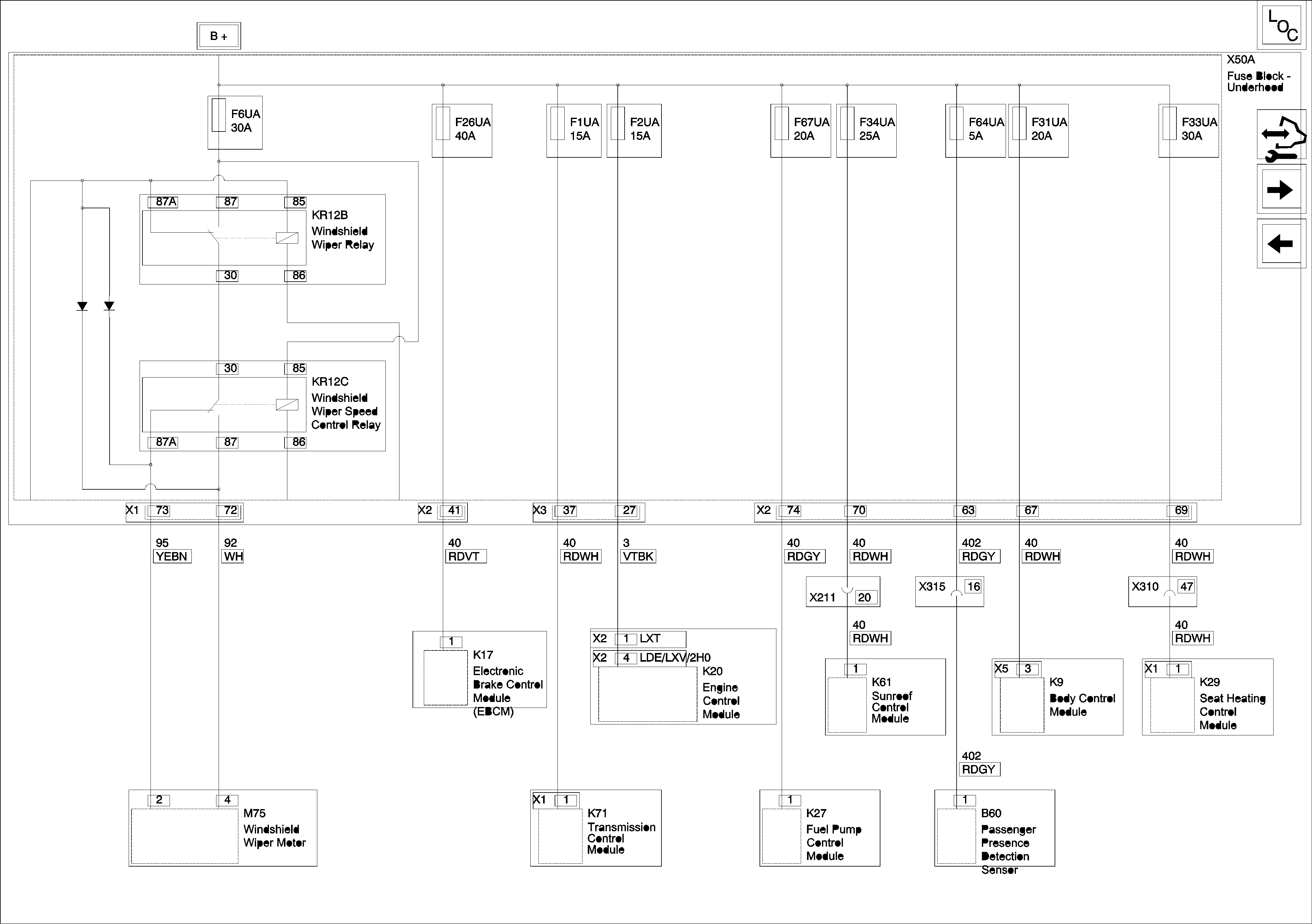Click the K20 Engine Control Module label
This screenshot has height=924, width=1312.
[x=720, y=693]
